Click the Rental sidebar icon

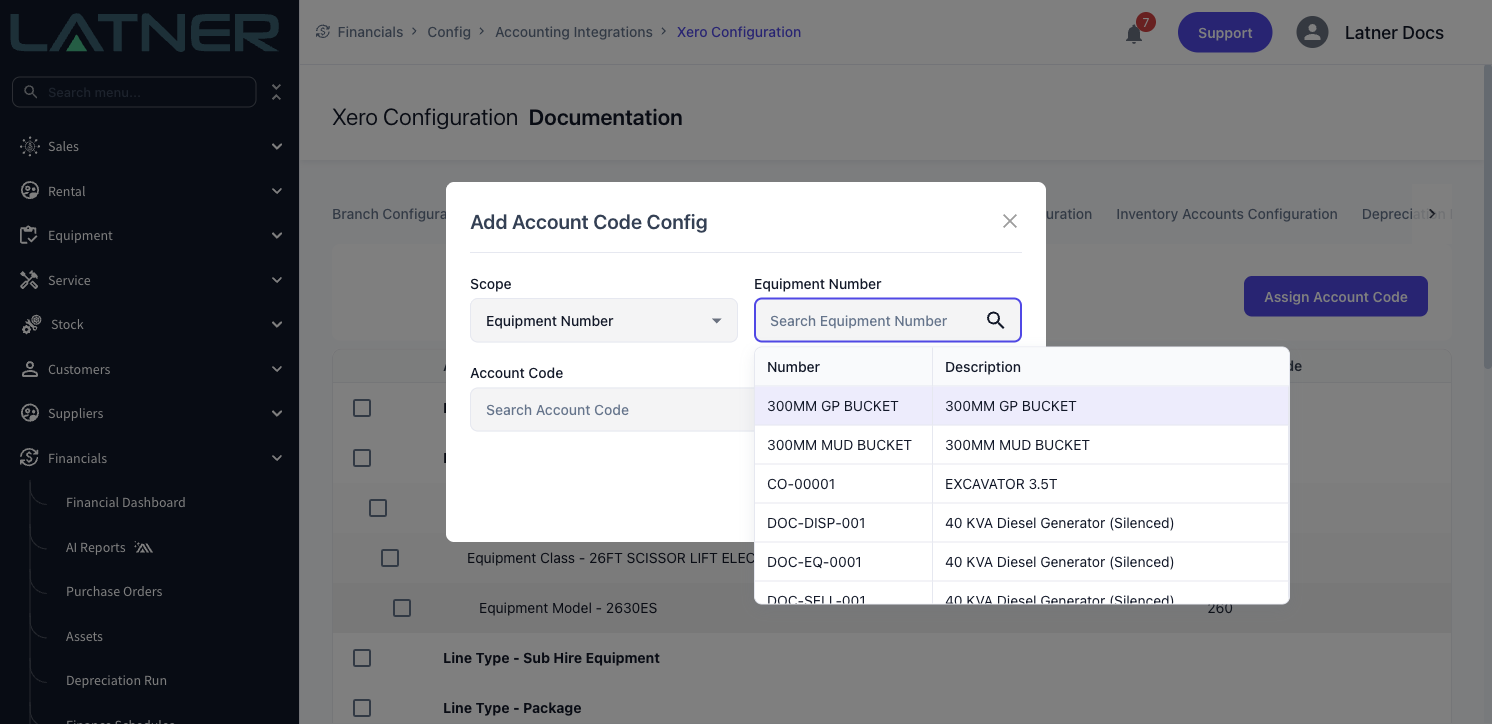tap(30, 191)
